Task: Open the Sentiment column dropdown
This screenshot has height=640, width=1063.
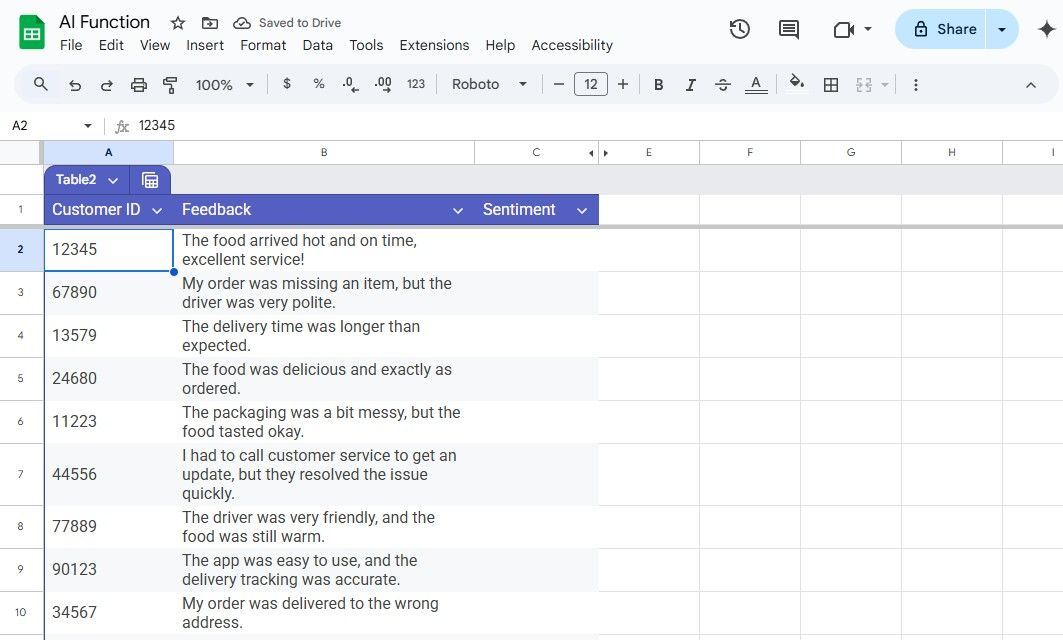Action: [582, 210]
